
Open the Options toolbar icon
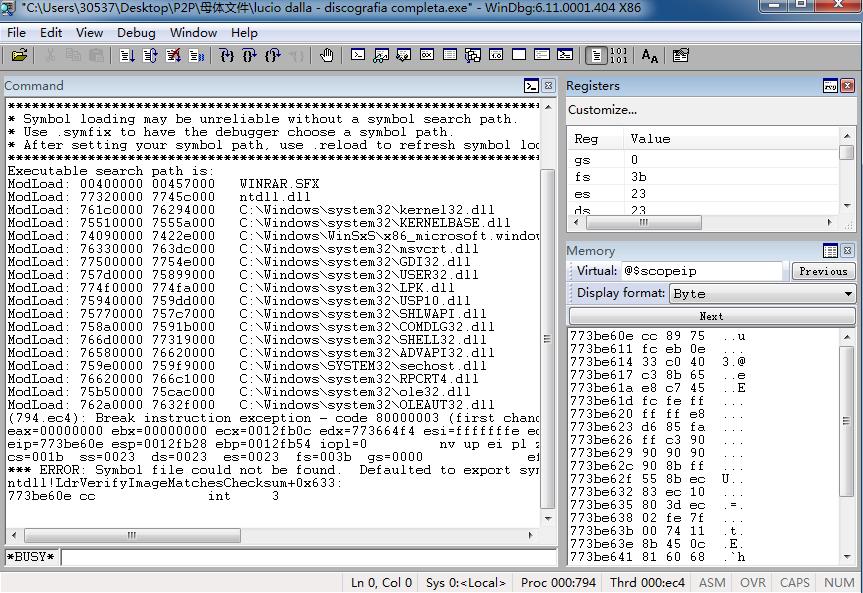coord(681,56)
